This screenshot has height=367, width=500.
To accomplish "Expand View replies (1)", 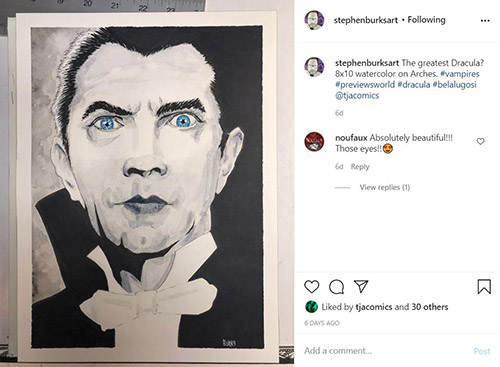I will (385, 187).
